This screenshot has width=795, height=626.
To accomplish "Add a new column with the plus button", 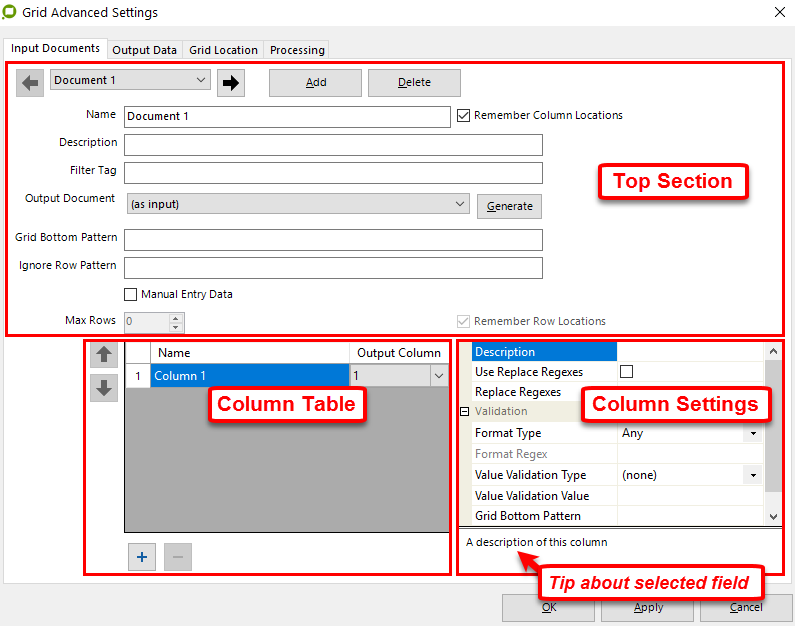I will click(x=142, y=557).
